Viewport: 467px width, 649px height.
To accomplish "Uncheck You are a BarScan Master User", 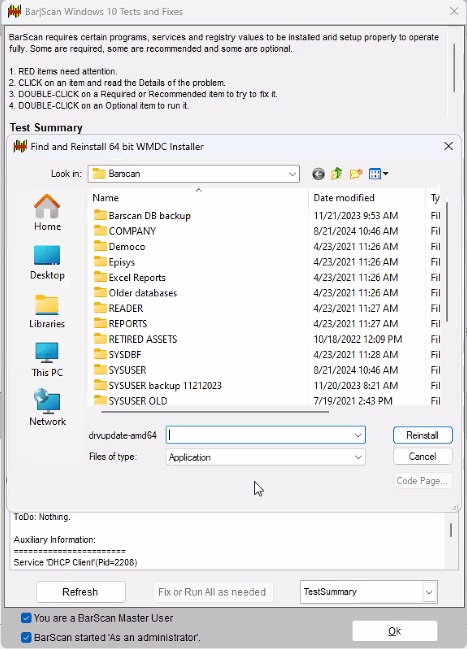I will click(x=26, y=618).
